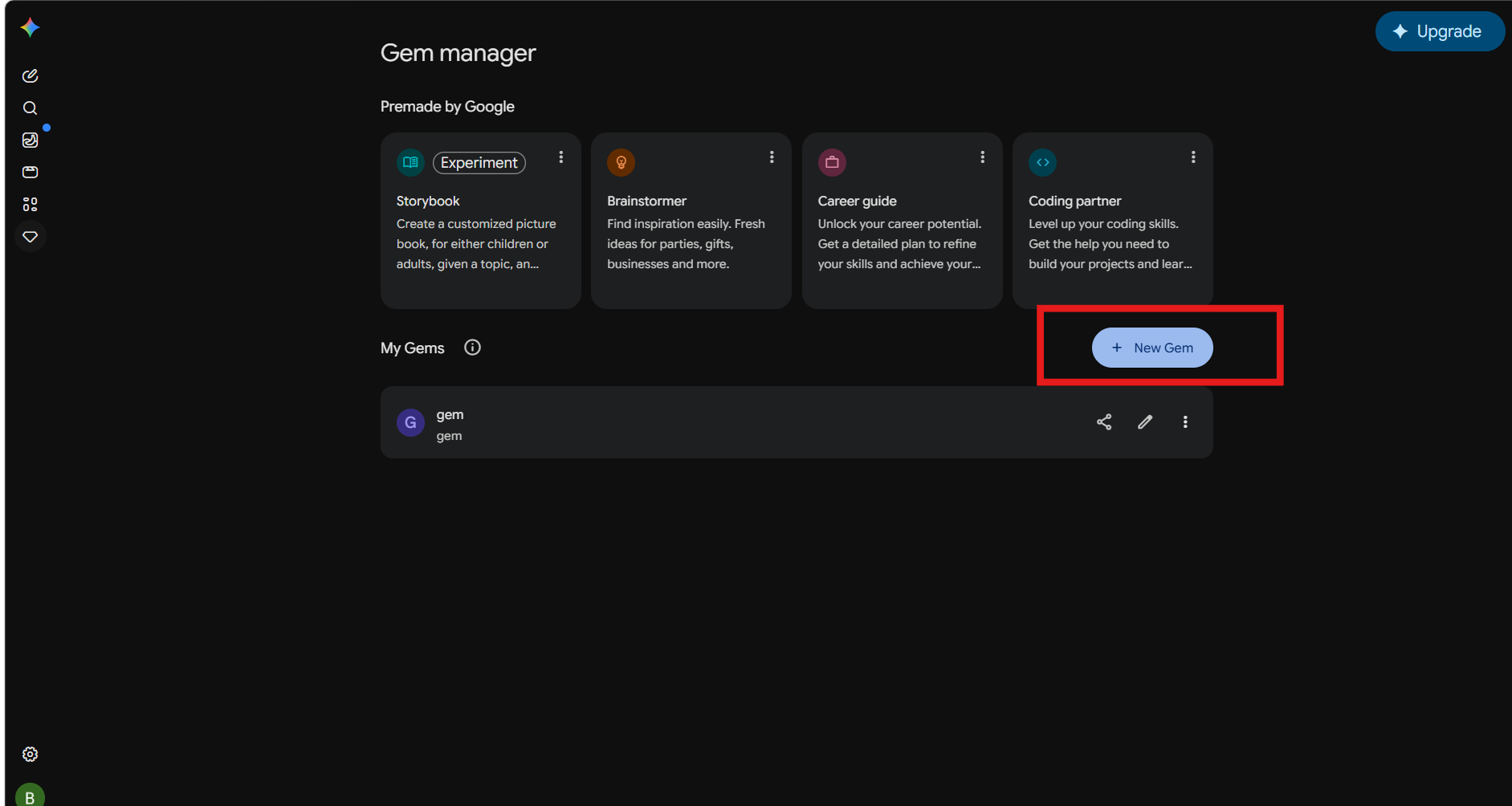Start a new chat via the pencil icon
The image size is (1512, 806).
click(x=30, y=75)
